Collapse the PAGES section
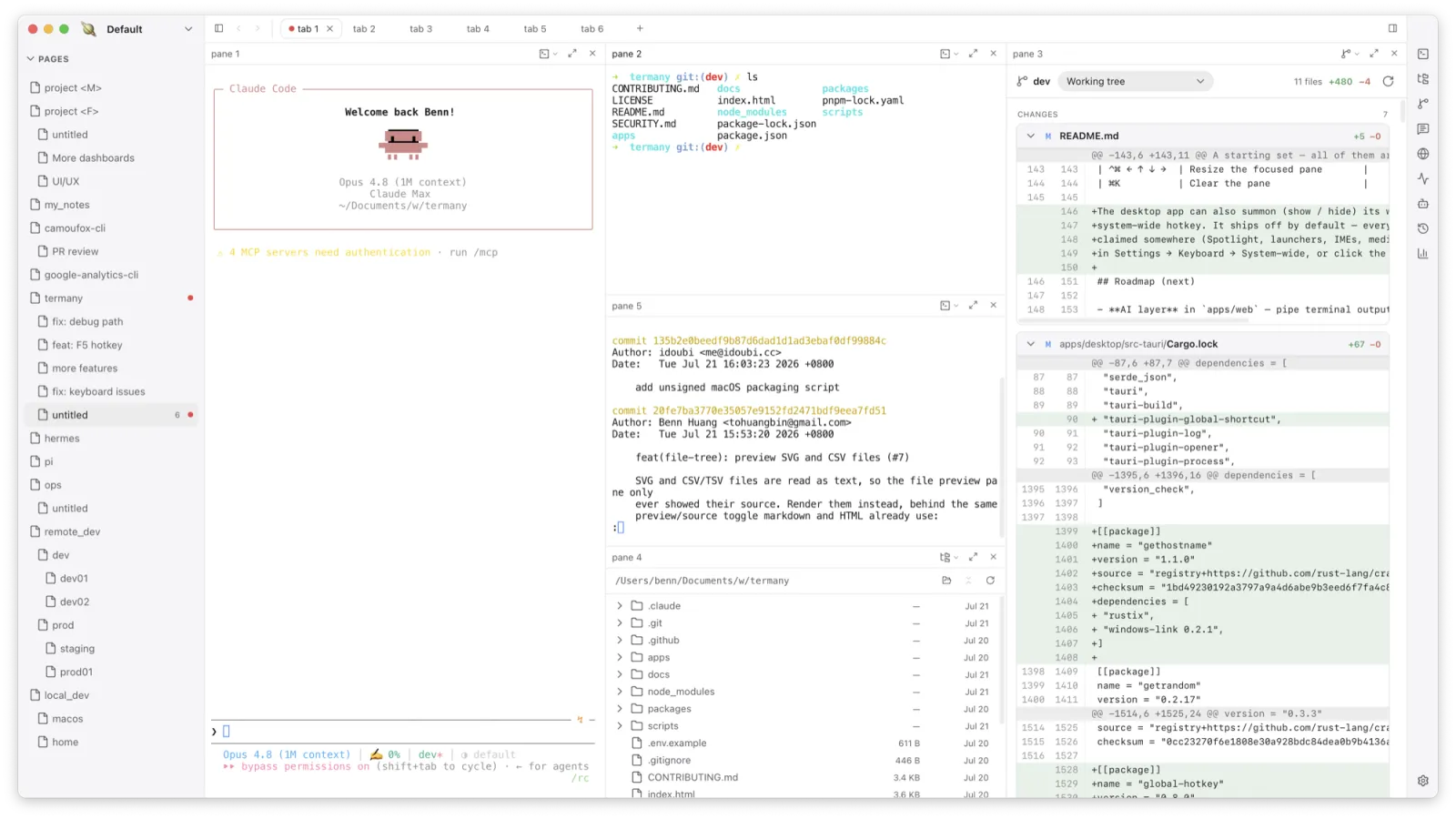The image size is (1456, 819). tap(47, 59)
